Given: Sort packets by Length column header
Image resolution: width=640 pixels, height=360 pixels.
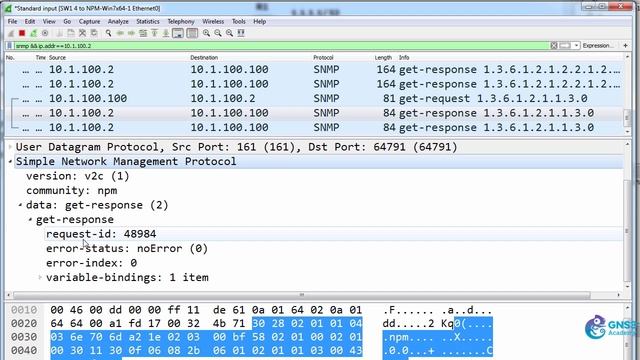Looking at the screenshot, I should tap(383, 58).
